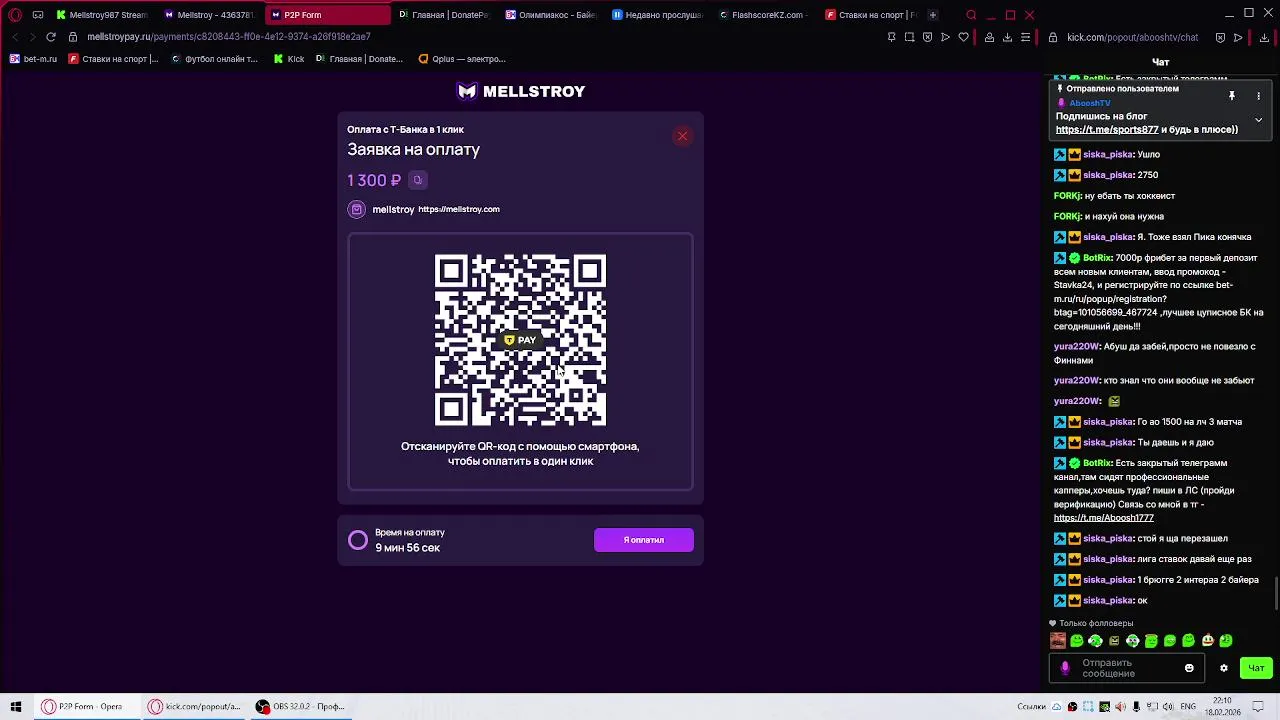The width and height of the screenshot is (1280, 720).
Task: Copy the 1 300 ₽ amount
Action: 418,180
